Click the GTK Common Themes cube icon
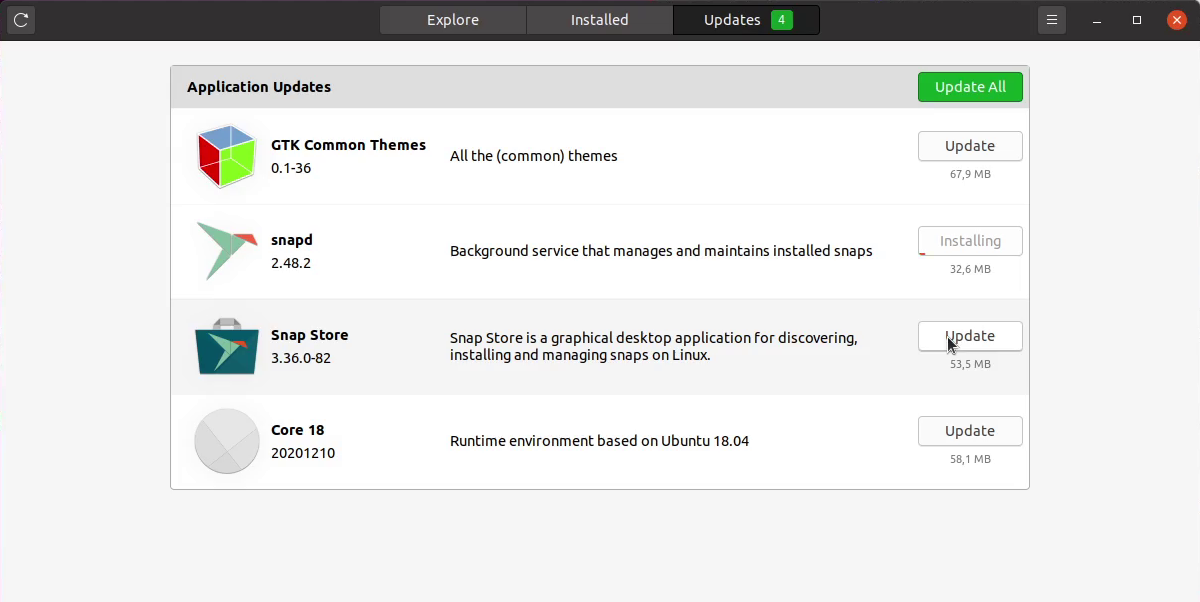 click(x=227, y=157)
